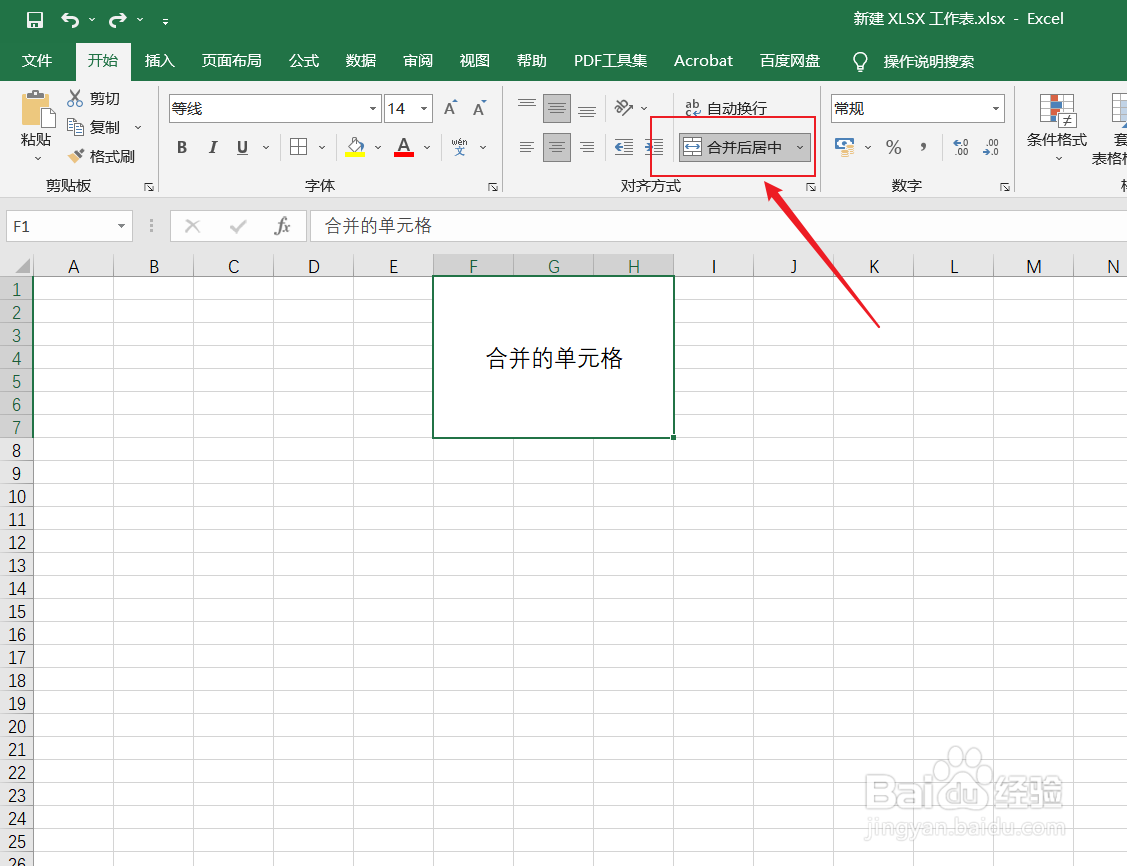Apply accounting number format icon

click(x=845, y=147)
